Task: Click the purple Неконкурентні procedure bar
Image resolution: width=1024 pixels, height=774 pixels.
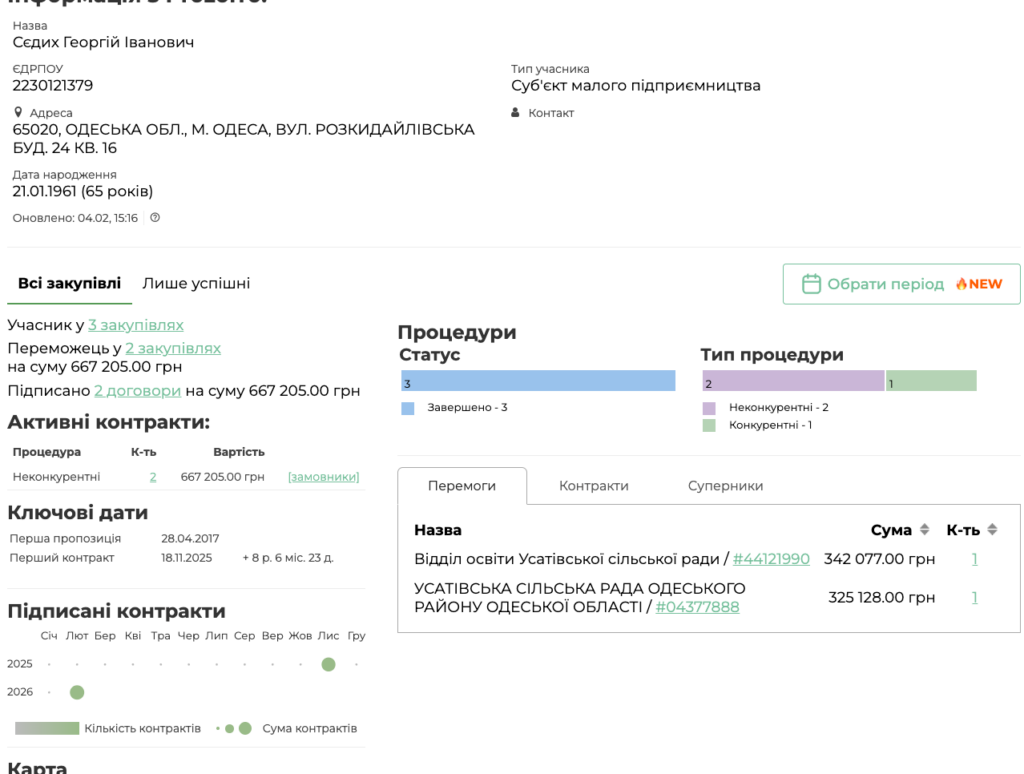Action: pos(792,381)
